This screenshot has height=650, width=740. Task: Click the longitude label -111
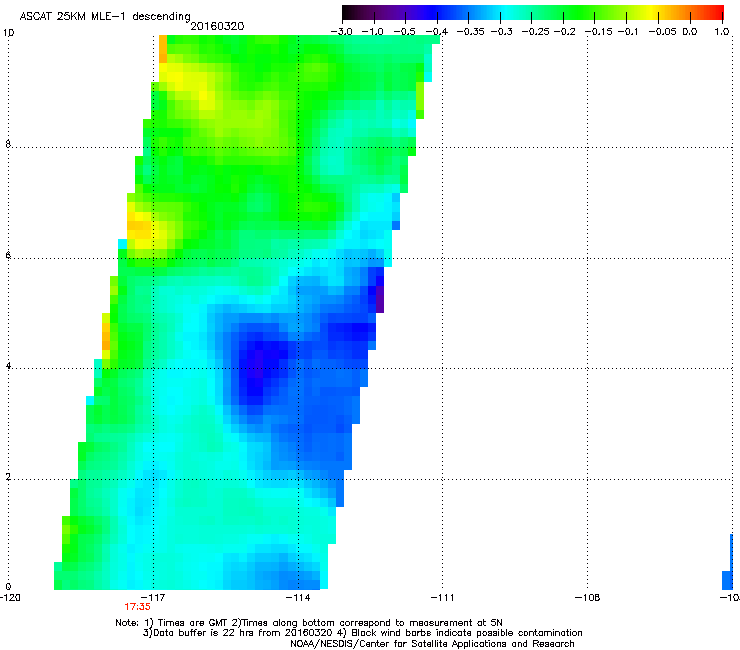443,598
